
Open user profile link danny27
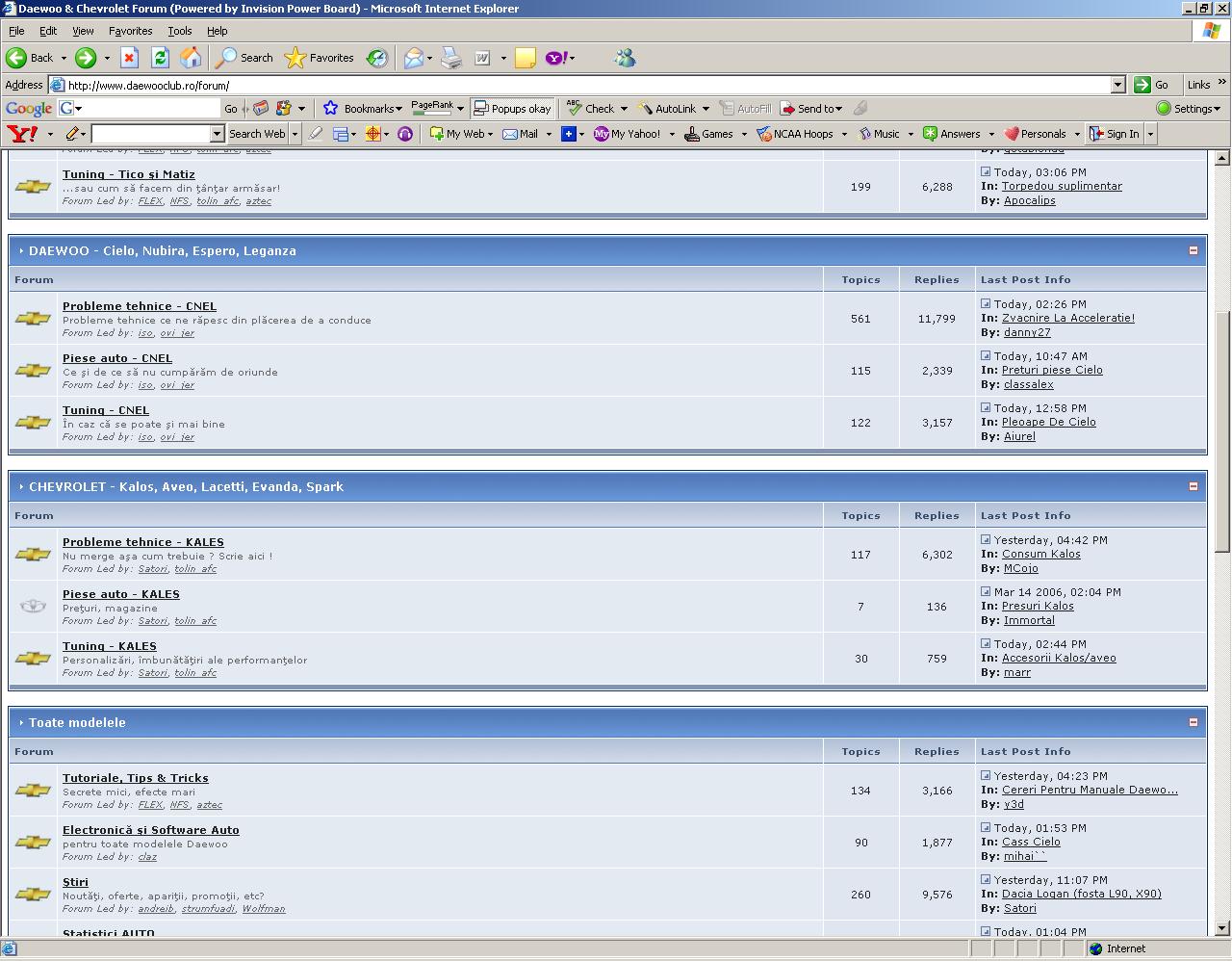[x=1027, y=332]
